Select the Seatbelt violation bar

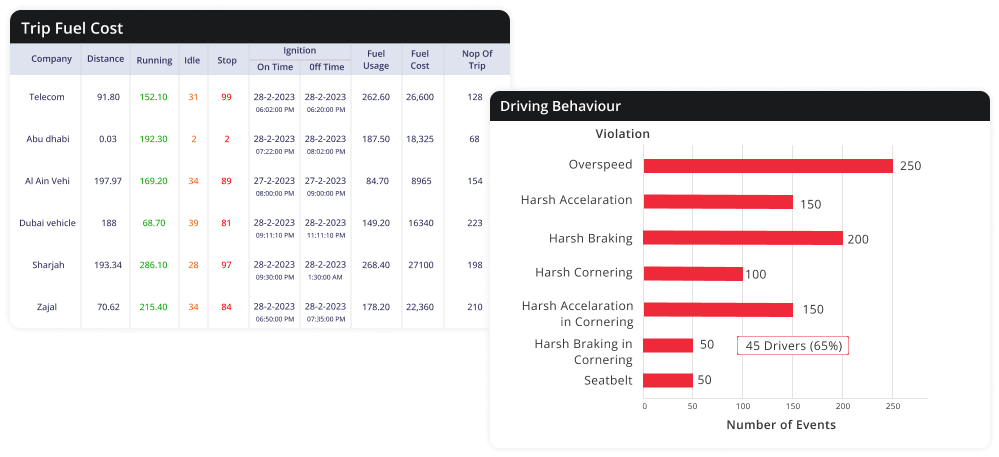click(668, 380)
